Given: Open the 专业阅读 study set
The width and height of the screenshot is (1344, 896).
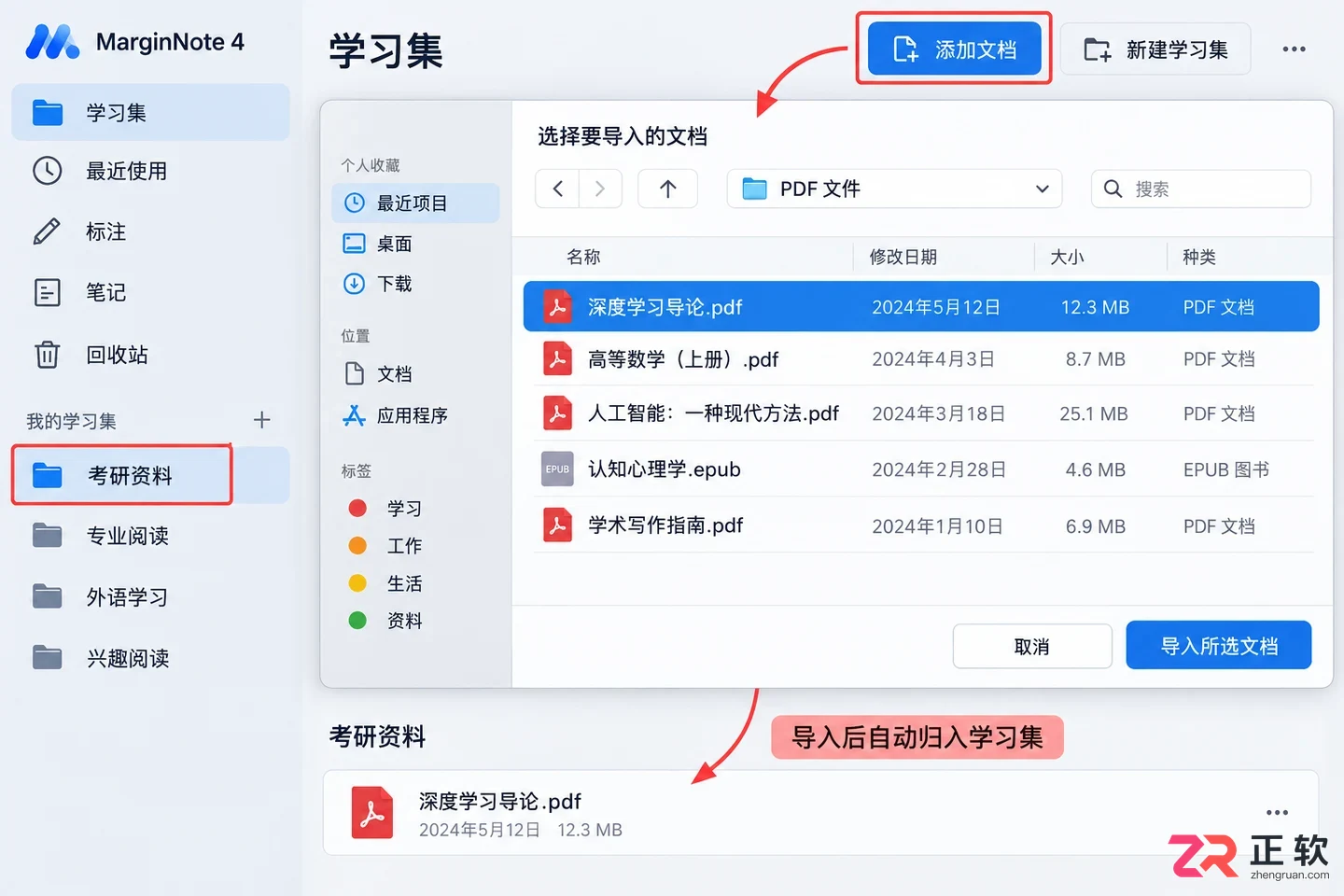Looking at the screenshot, I should pyautogui.click(x=150, y=536).
